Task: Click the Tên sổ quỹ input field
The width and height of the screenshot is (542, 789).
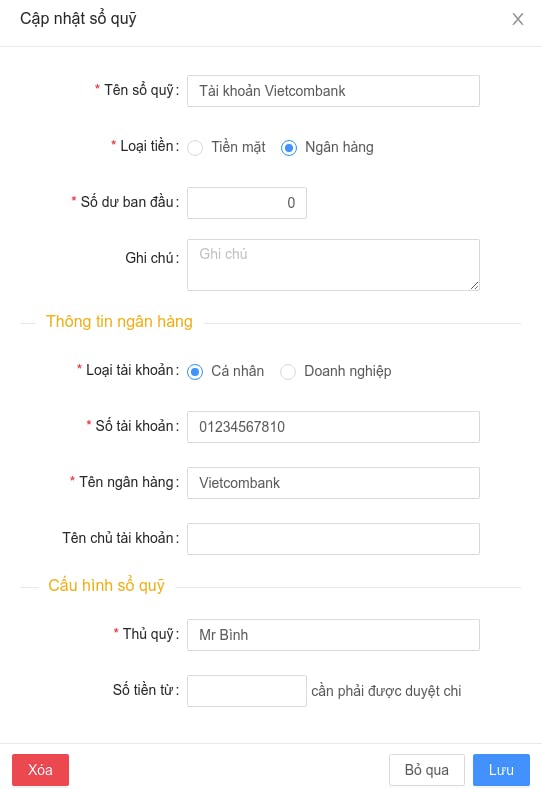Action: point(333,91)
